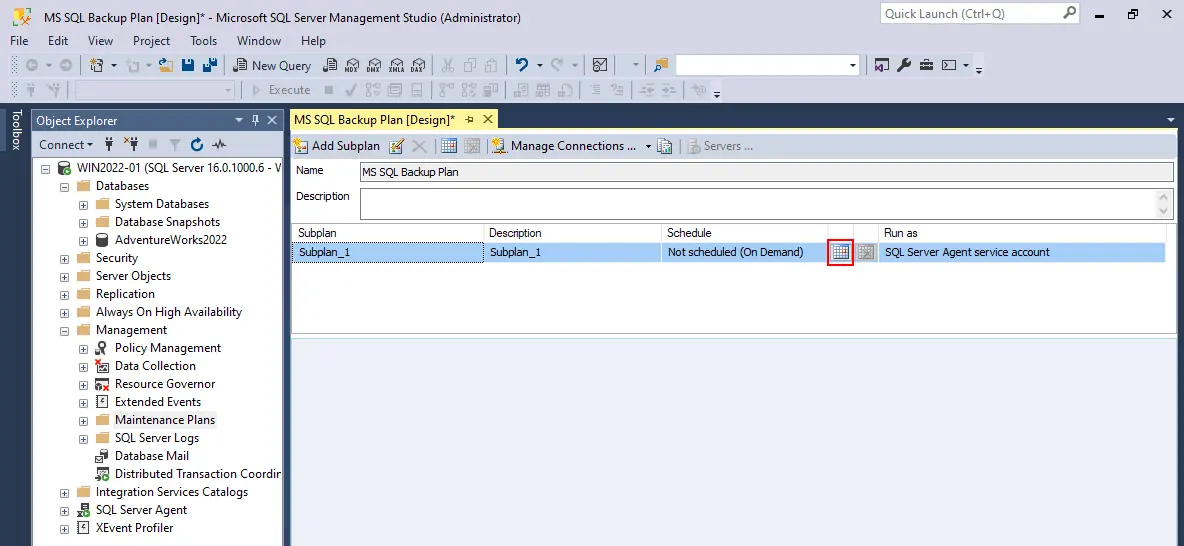Click the Activity Monitor icon

point(600,66)
